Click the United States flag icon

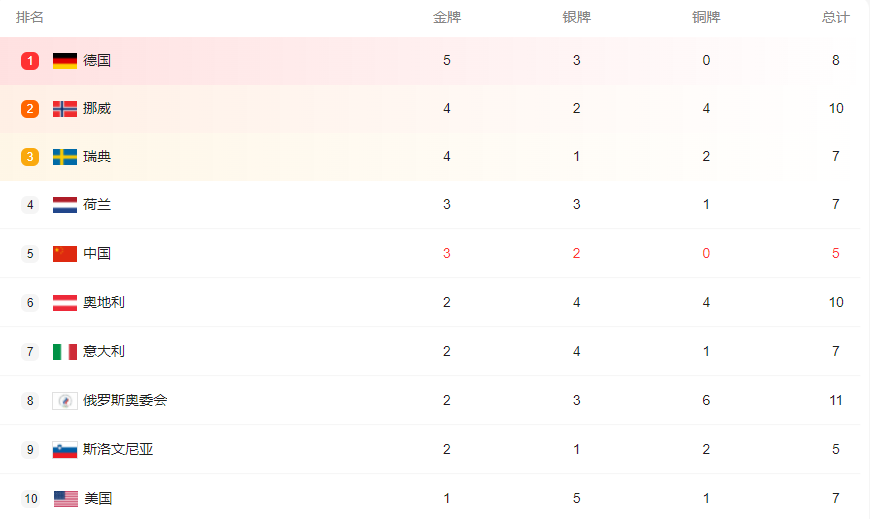tap(65, 499)
